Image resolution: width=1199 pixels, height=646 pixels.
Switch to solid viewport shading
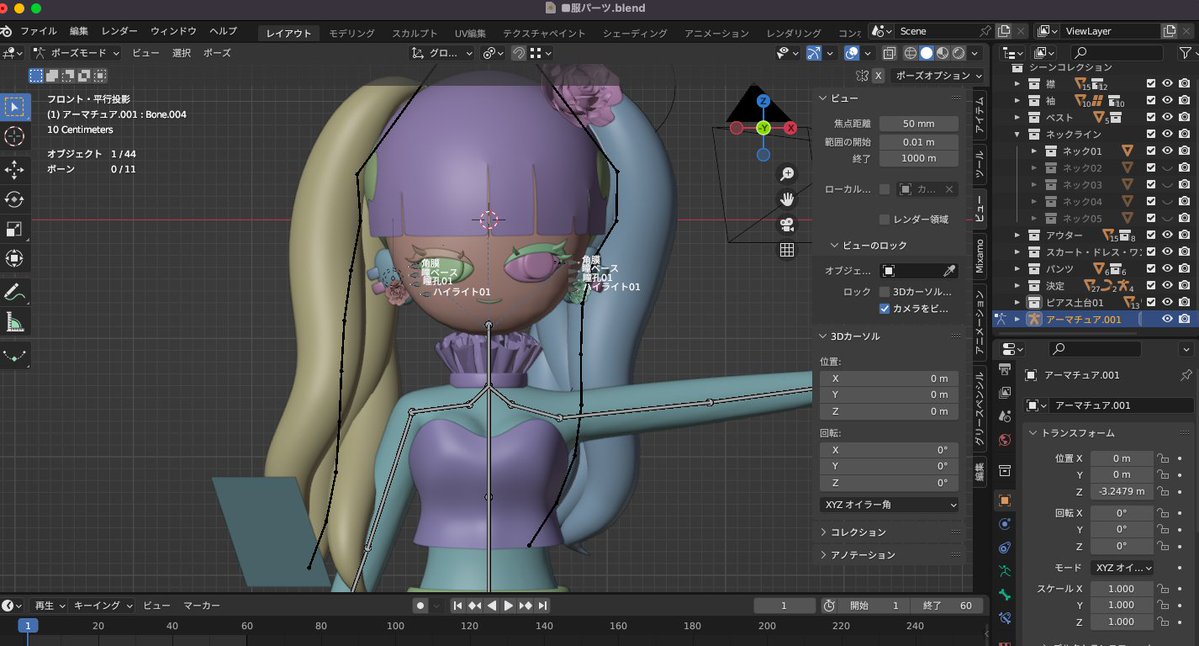(x=926, y=53)
